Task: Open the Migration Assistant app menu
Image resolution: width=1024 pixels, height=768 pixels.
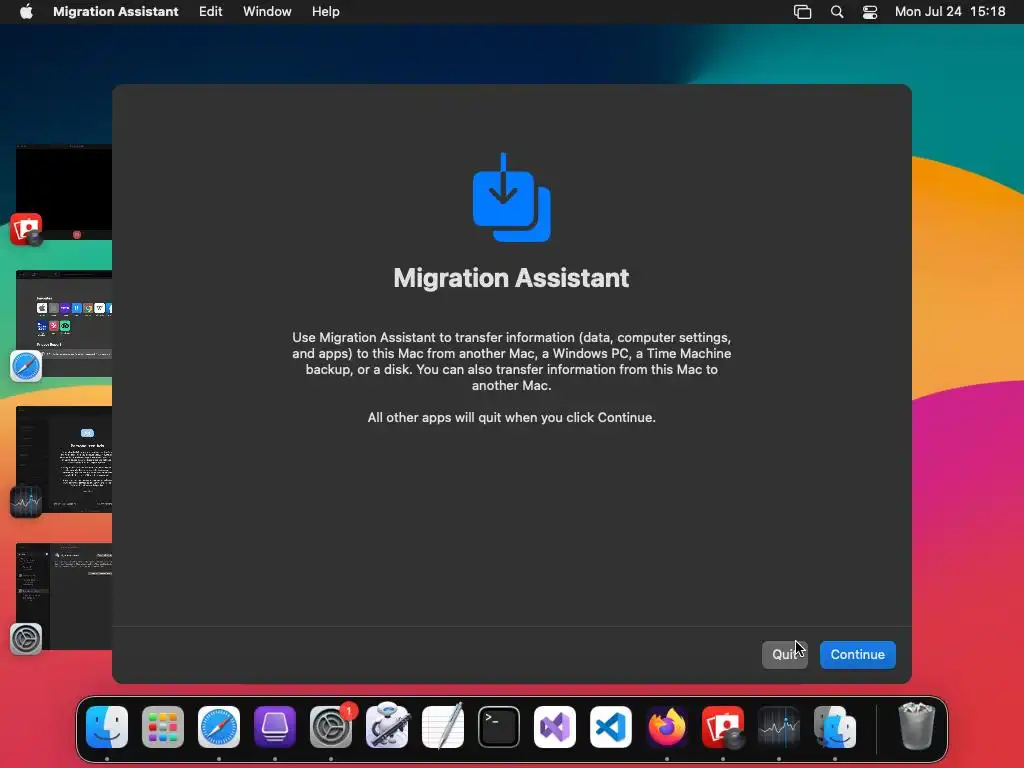Action: click(116, 11)
